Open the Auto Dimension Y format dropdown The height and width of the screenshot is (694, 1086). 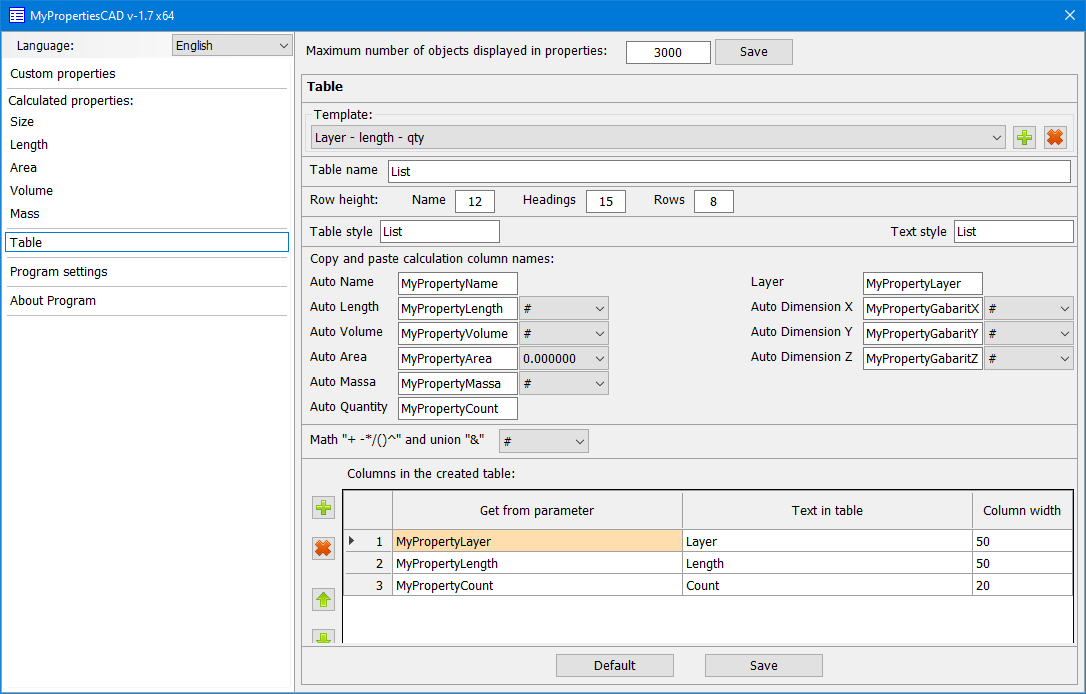click(x=1029, y=334)
